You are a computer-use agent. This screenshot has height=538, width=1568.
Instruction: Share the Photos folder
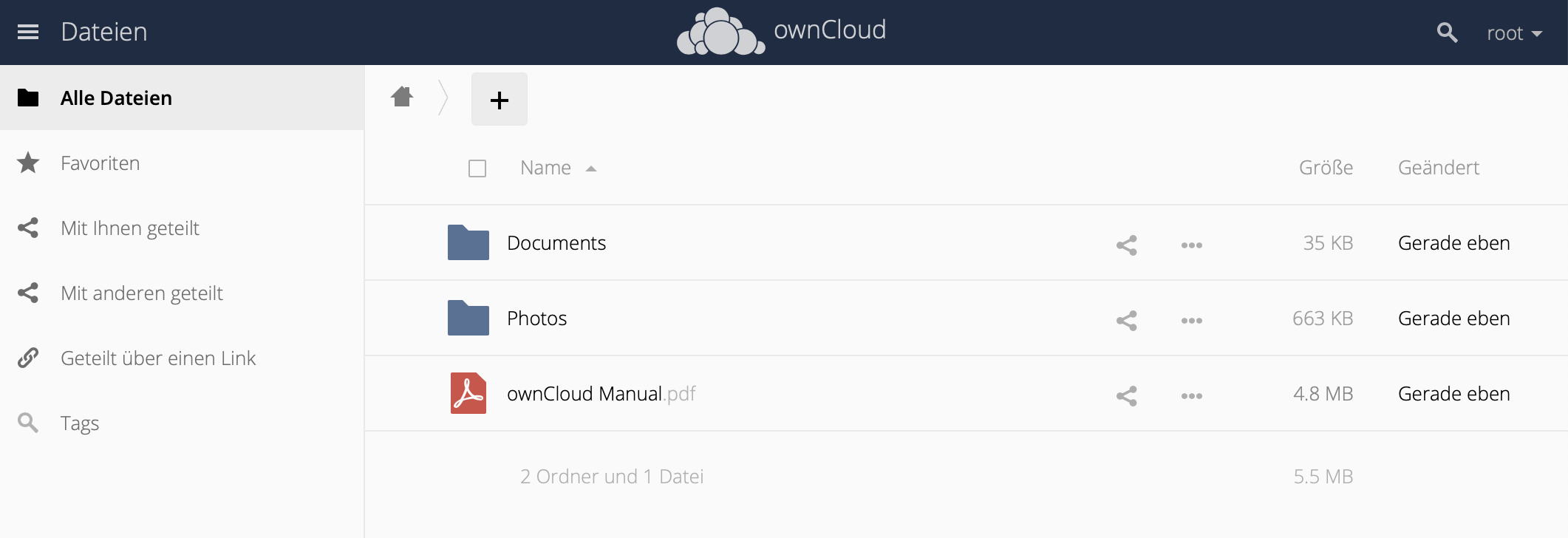point(1126,320)
